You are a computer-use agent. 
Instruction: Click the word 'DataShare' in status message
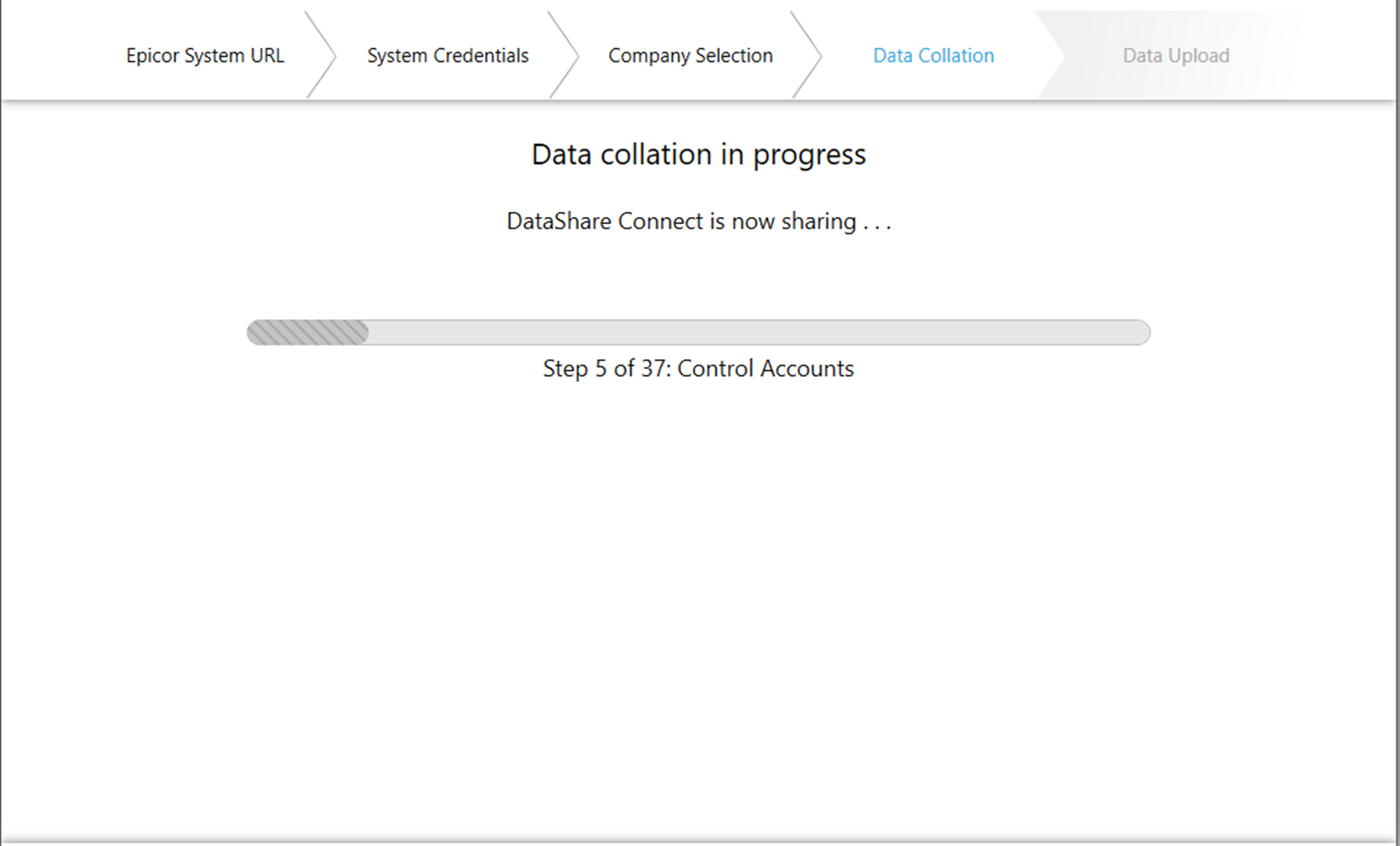(559, 222)
